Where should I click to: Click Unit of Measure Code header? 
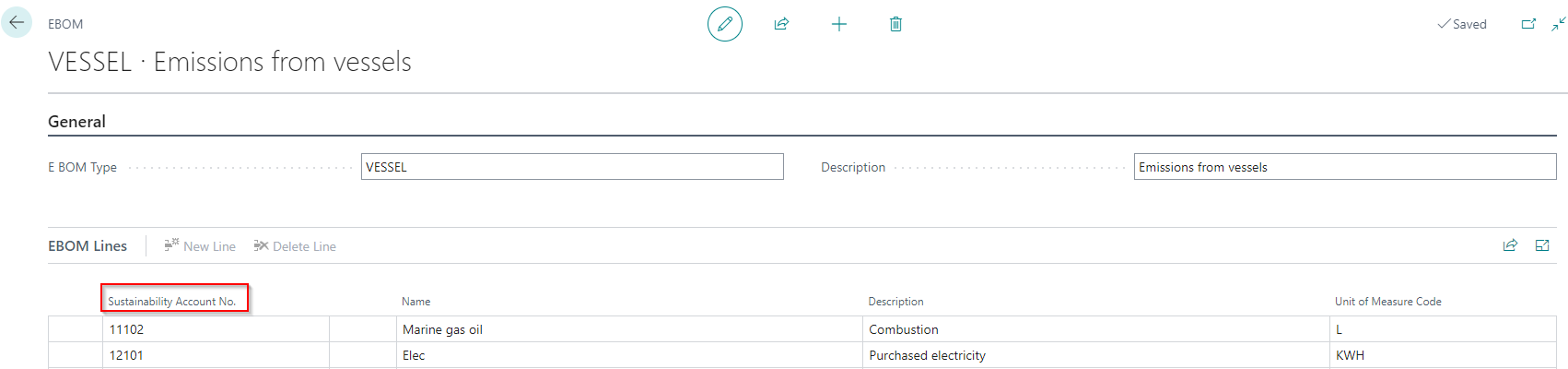[1387, 302]
